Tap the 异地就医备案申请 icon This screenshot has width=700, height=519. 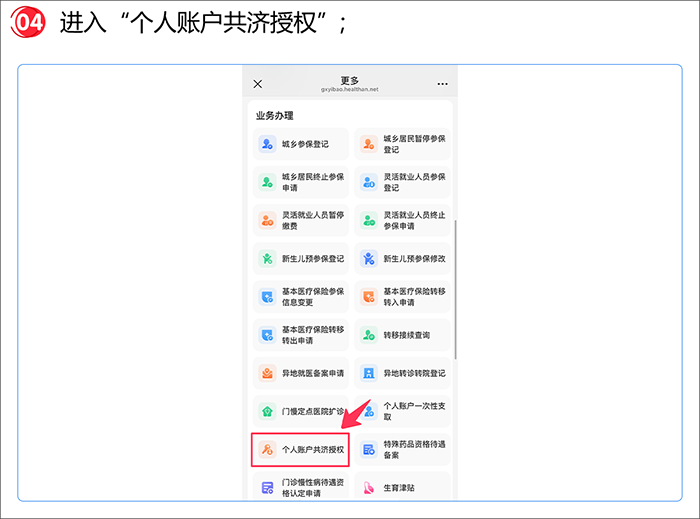point(267,374)
